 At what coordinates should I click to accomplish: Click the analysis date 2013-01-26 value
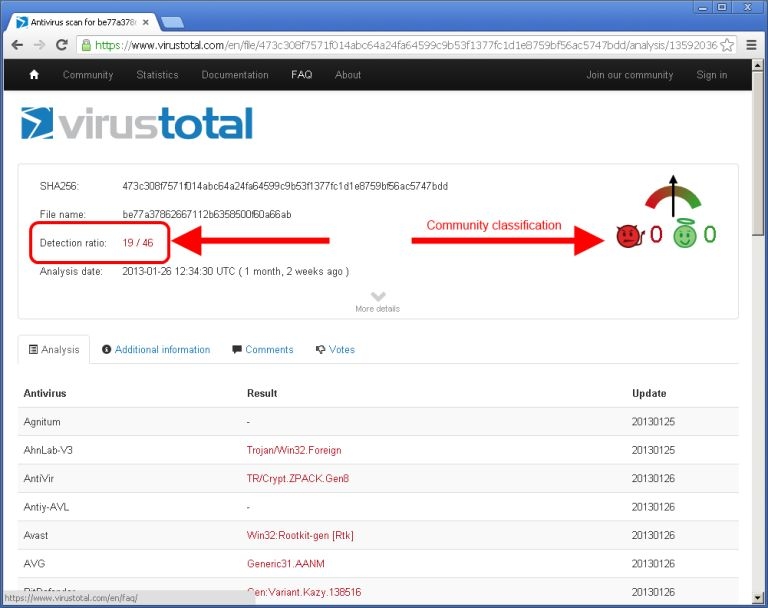pyautogui.click(x=236, y=271)
